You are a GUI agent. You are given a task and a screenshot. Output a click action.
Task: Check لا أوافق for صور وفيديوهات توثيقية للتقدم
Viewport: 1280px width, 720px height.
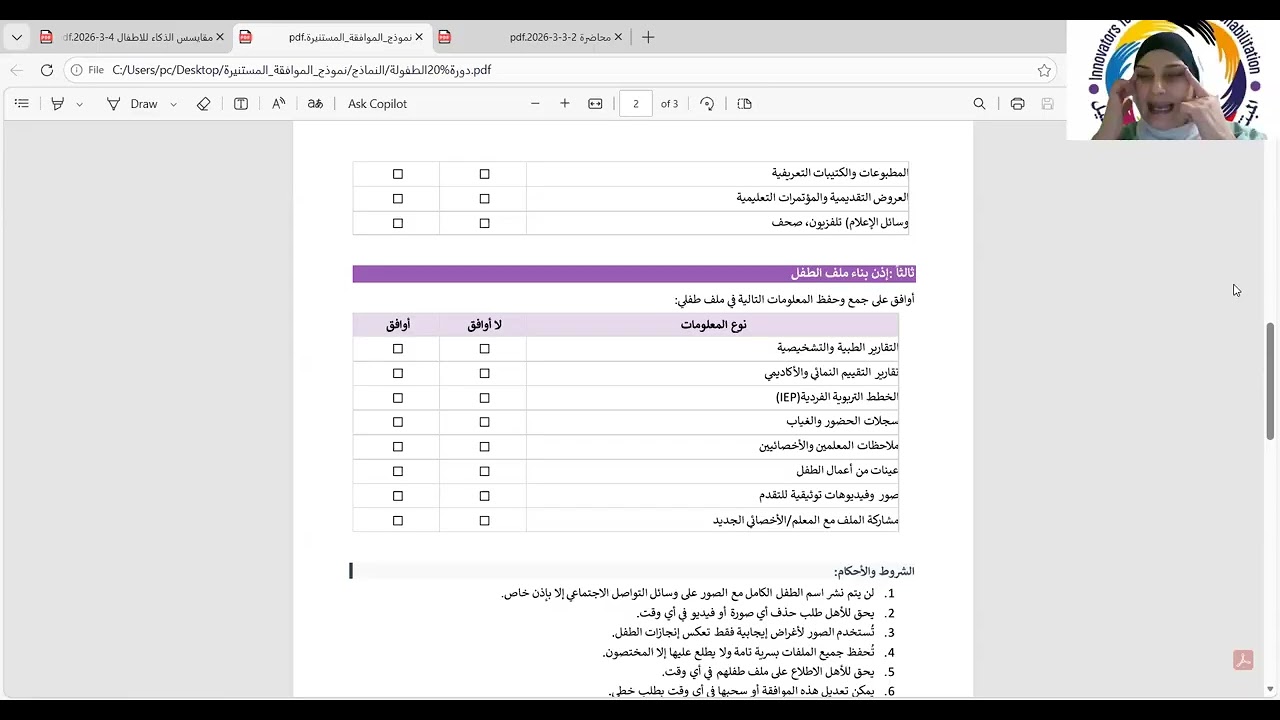(484, 496)
